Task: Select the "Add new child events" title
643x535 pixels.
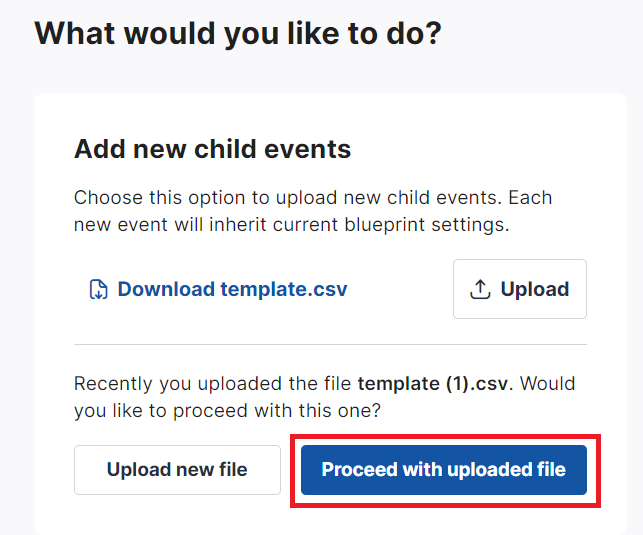Action: click(212, 150)
